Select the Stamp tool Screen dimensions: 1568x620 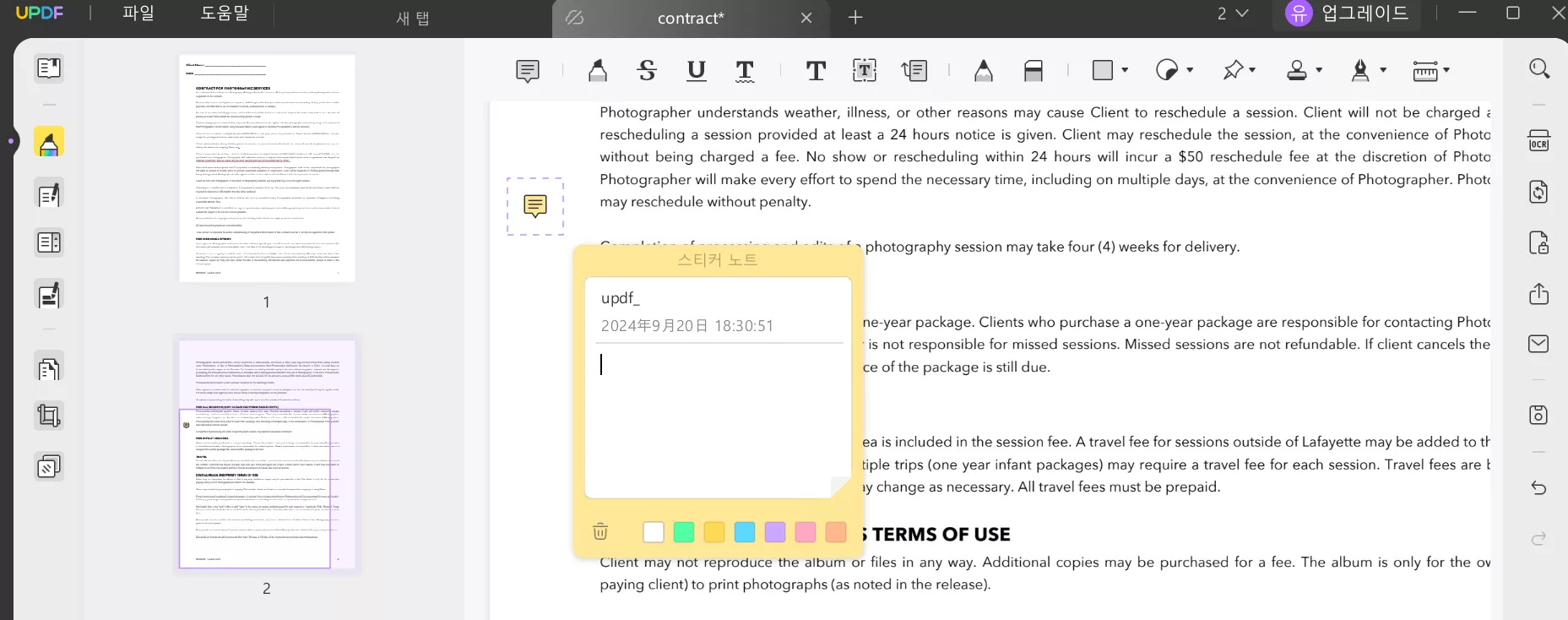point(1297,70)
